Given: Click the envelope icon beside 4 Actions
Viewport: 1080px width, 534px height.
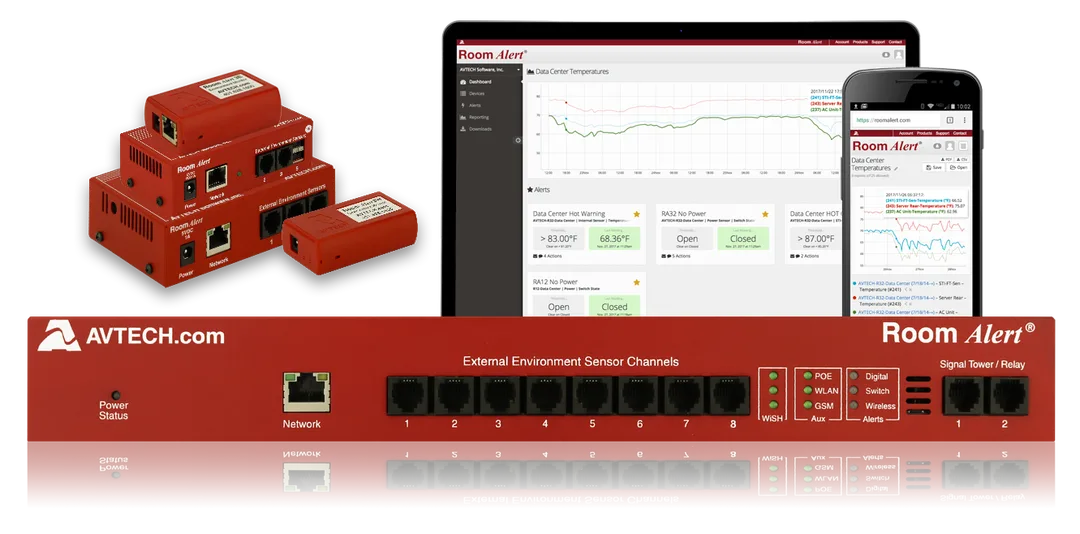Looking at the screenshot, I should [x=536, y=256].
